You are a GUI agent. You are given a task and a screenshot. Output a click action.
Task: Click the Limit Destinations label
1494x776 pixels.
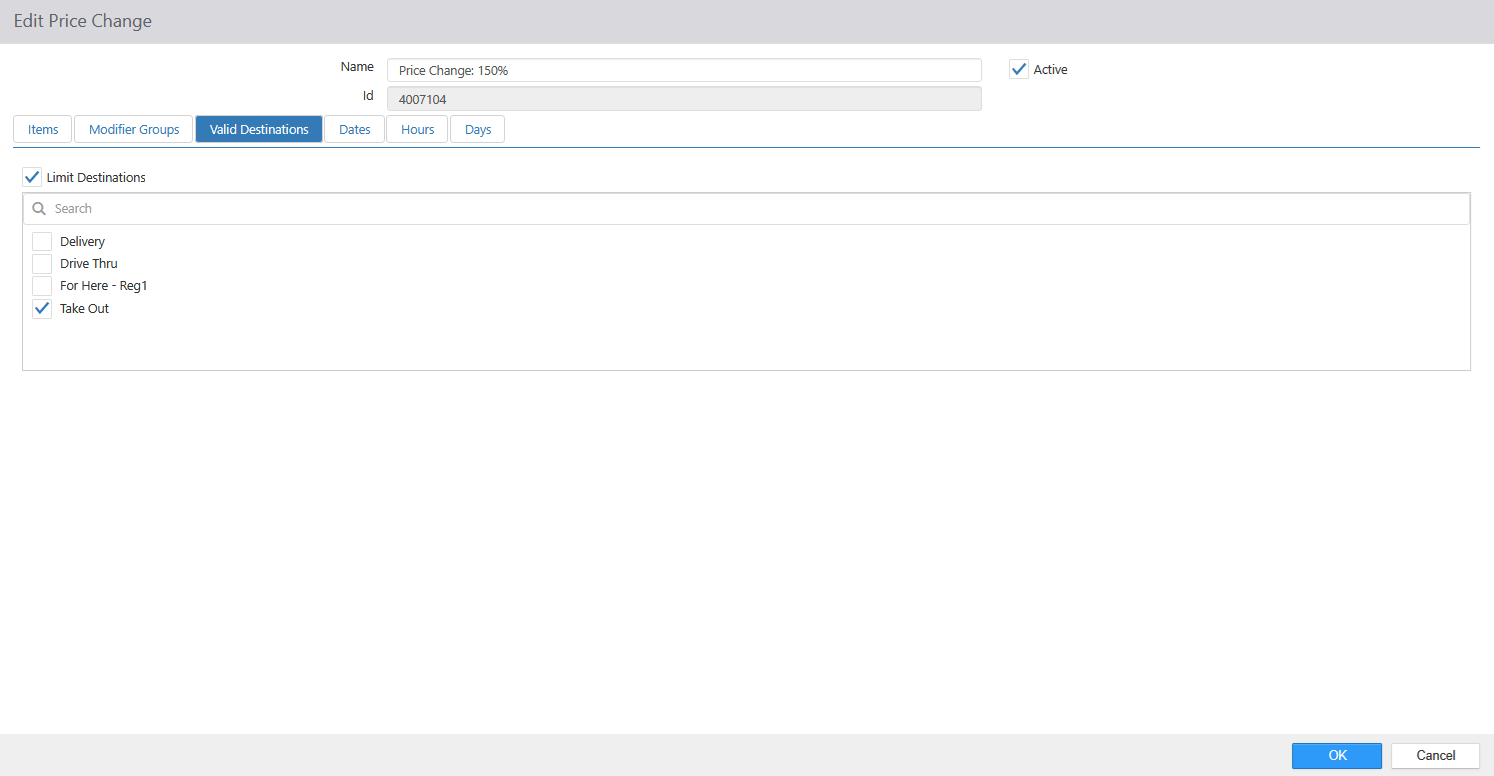[96, 178]
